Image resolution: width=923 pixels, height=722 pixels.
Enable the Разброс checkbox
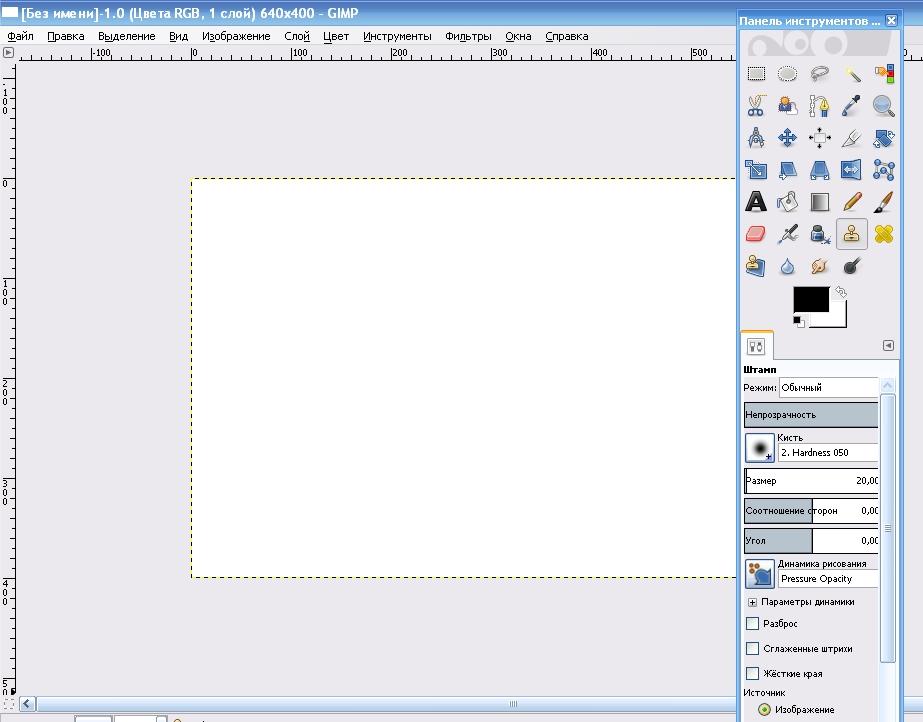(x=753, y=624)
